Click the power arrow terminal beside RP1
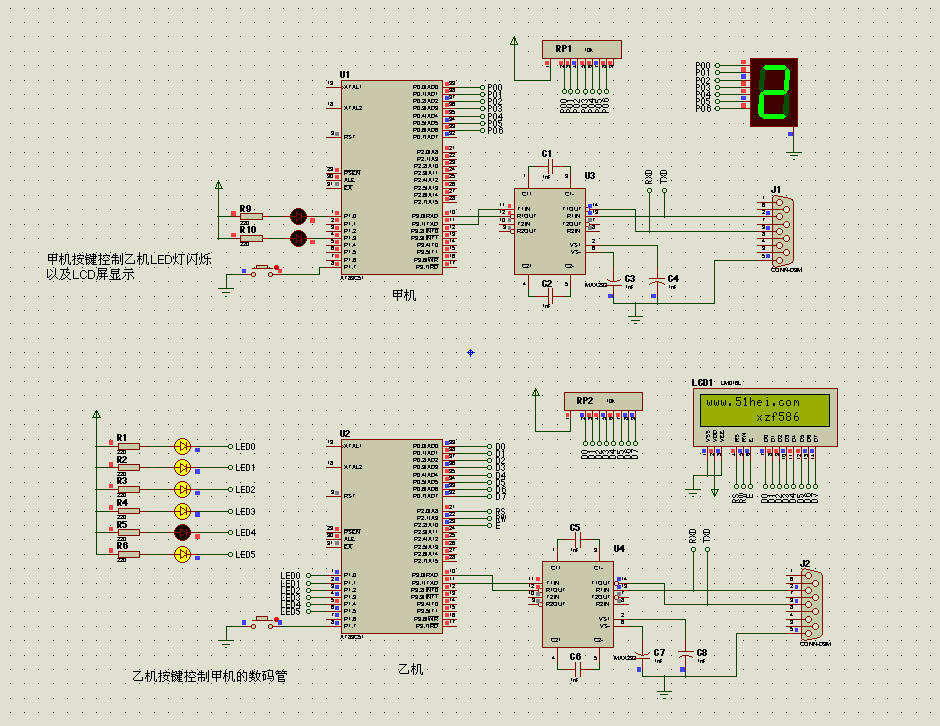940x726 pixels. coord(514,41)
